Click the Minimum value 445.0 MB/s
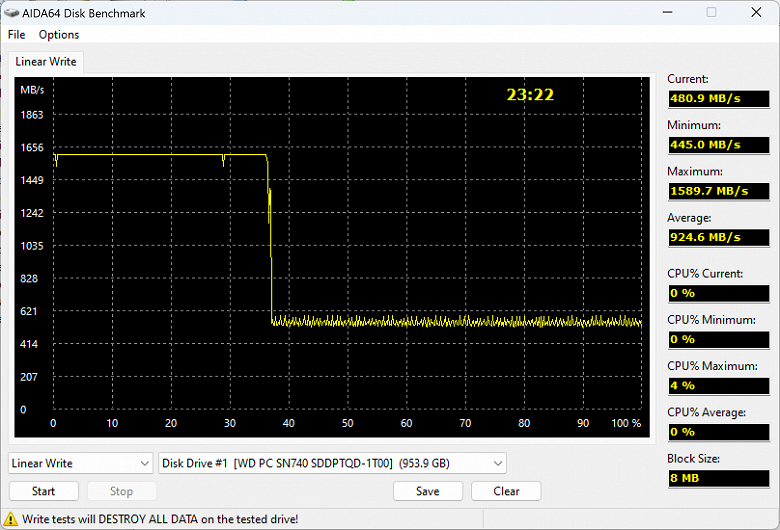Viewport: 780px width, 530px height. (x=718, y=145)
